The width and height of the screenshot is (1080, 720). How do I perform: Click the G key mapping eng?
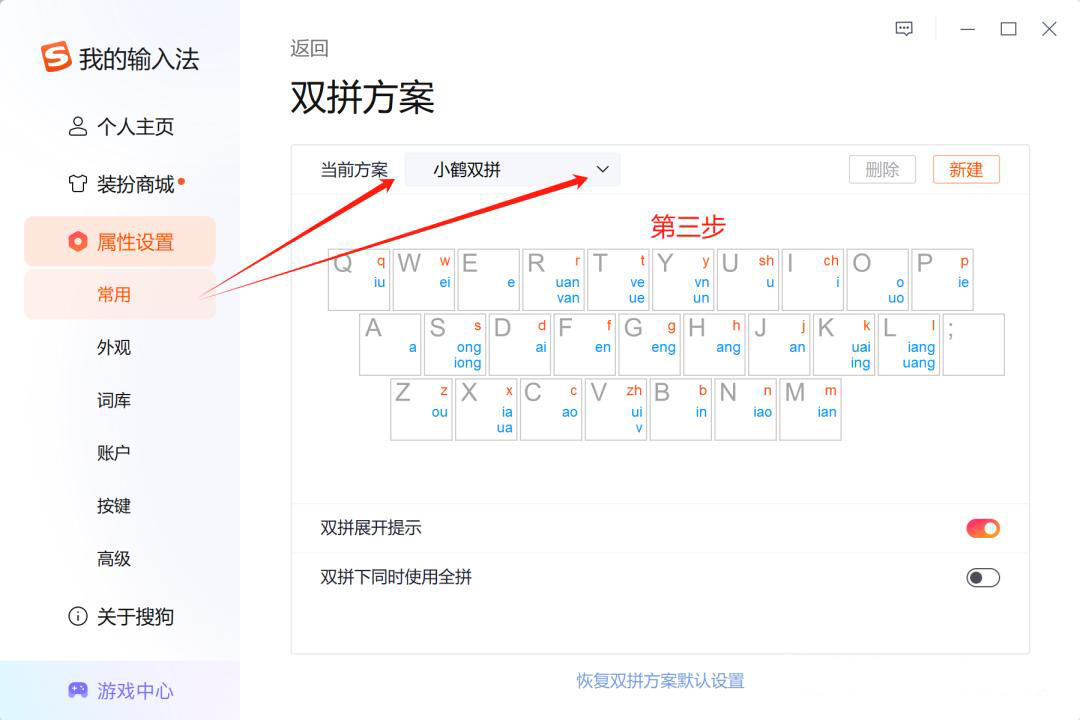point(649,344)
